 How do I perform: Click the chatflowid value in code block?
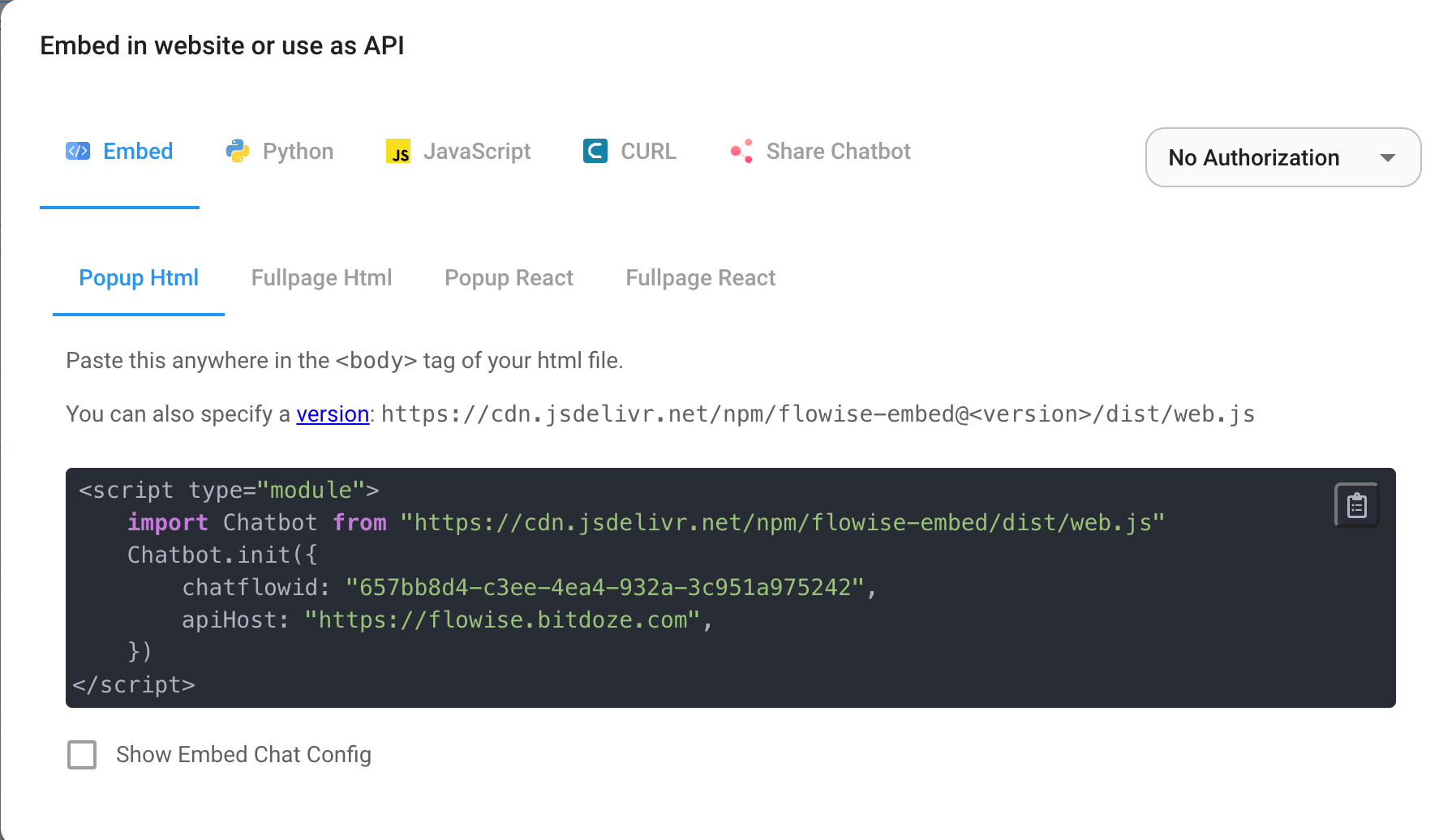pos(605,587)
